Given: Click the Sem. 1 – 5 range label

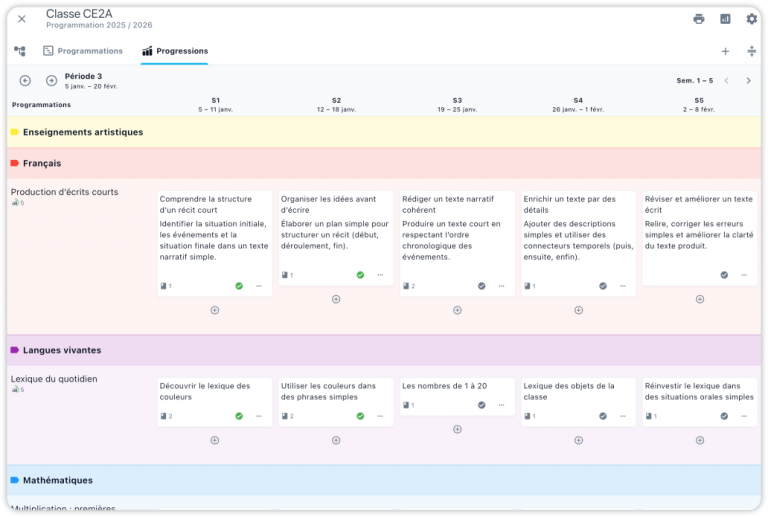Looking at the screenshot, I should coord(695,81).
